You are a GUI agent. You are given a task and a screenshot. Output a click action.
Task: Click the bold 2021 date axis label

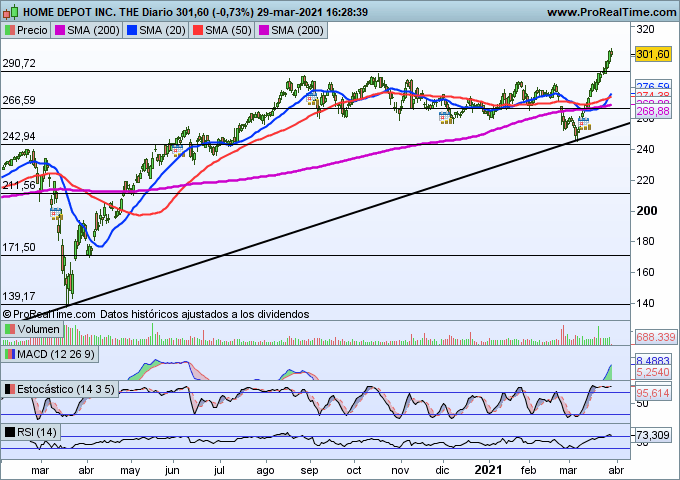(x=488, y=470)
